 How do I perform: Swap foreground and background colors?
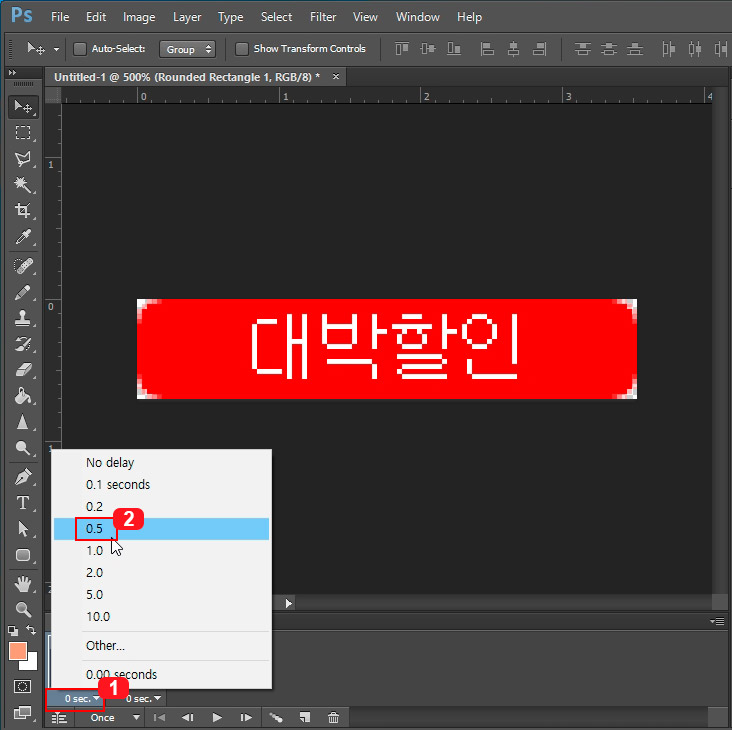pos(31,630)
